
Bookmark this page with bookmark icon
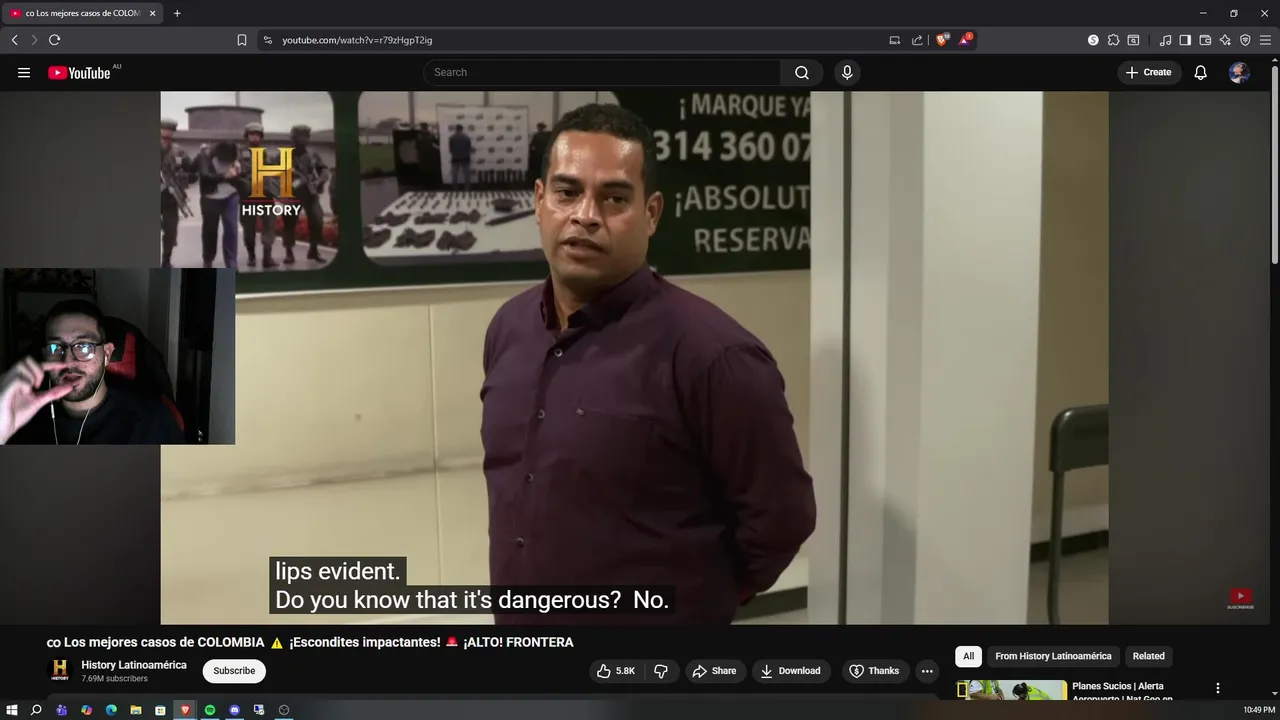point(242,40)
